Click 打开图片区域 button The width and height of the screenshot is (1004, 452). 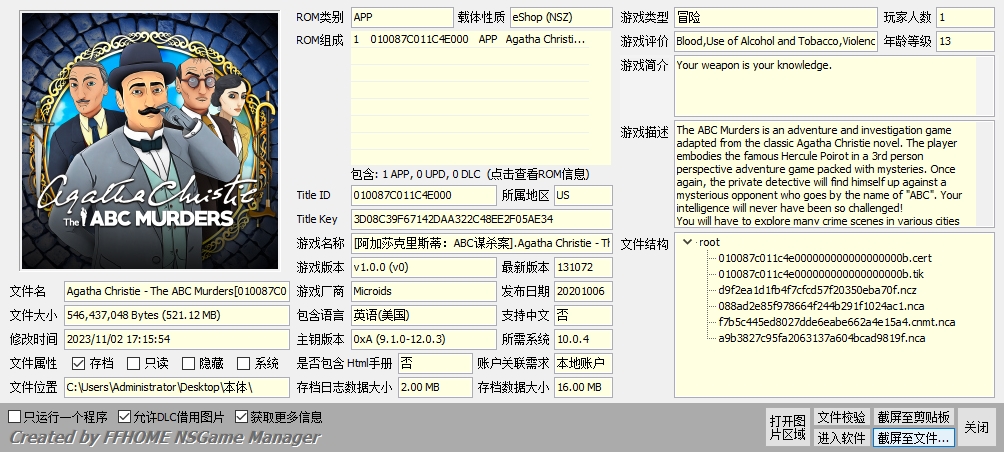point(787,427)
